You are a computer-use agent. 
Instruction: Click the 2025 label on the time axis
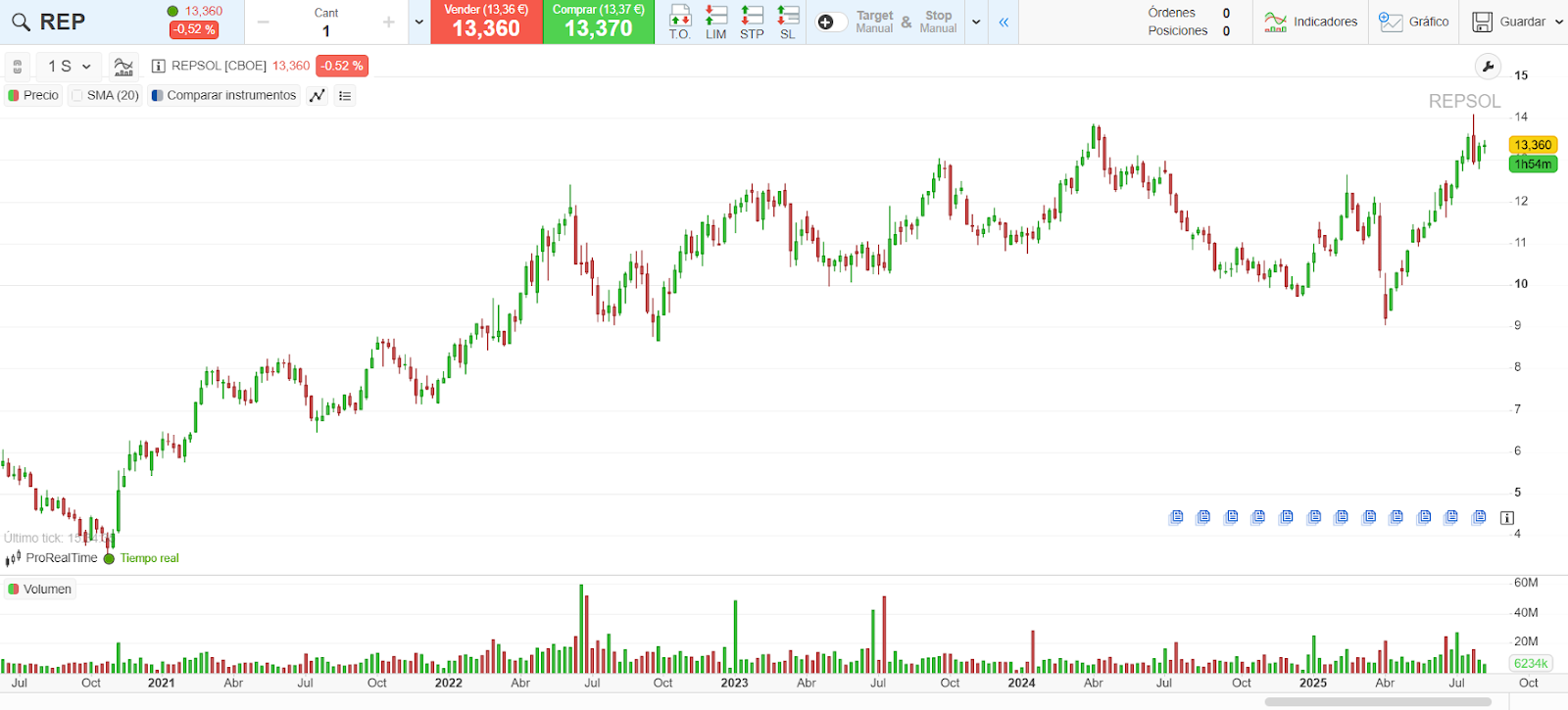click(1313, 683)
